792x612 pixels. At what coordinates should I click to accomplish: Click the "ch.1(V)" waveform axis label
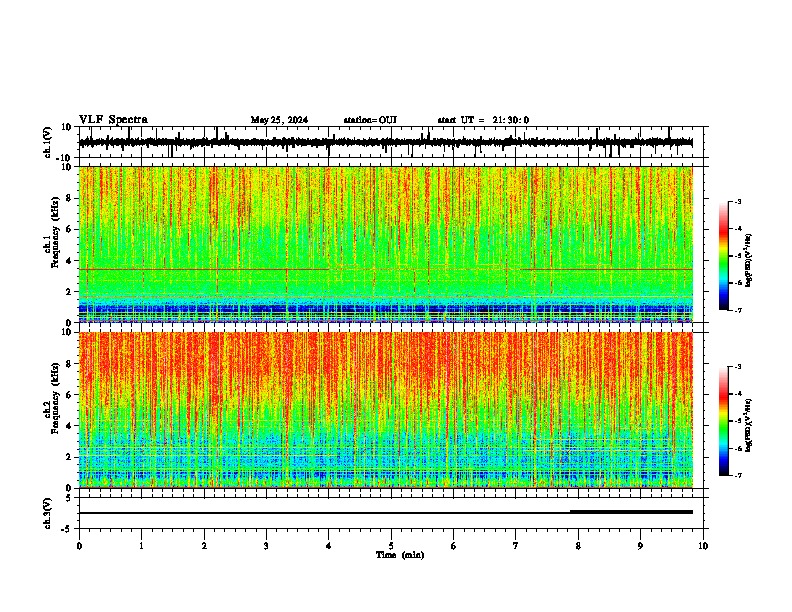pos(48,142)
